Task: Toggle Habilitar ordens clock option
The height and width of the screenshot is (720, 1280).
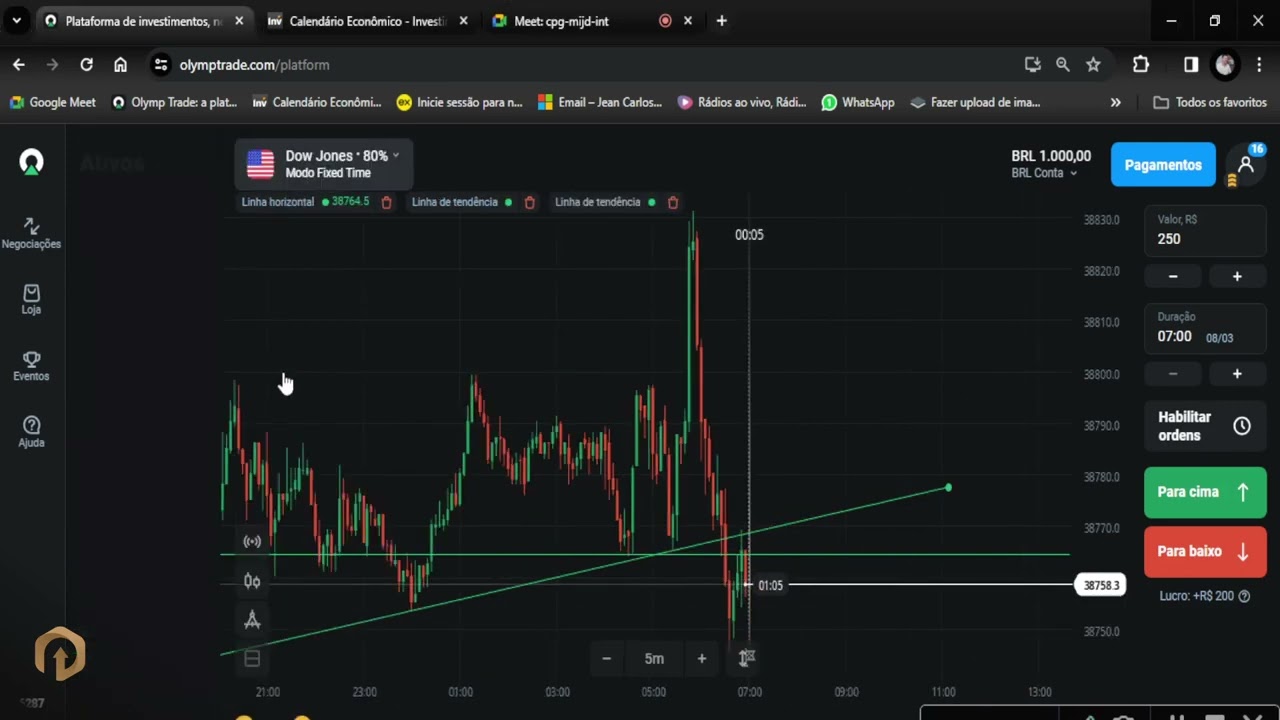Action: [1205, 426]
